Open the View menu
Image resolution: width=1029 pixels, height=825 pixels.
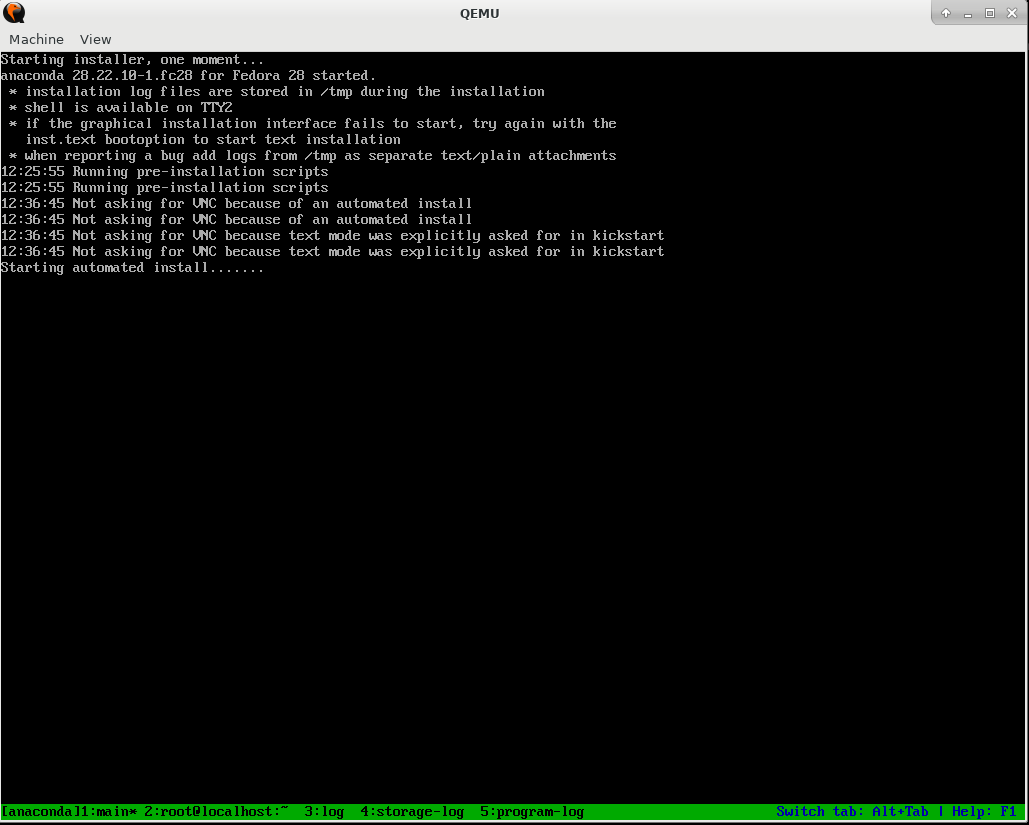pyautogui.click(x=95, y=39)
